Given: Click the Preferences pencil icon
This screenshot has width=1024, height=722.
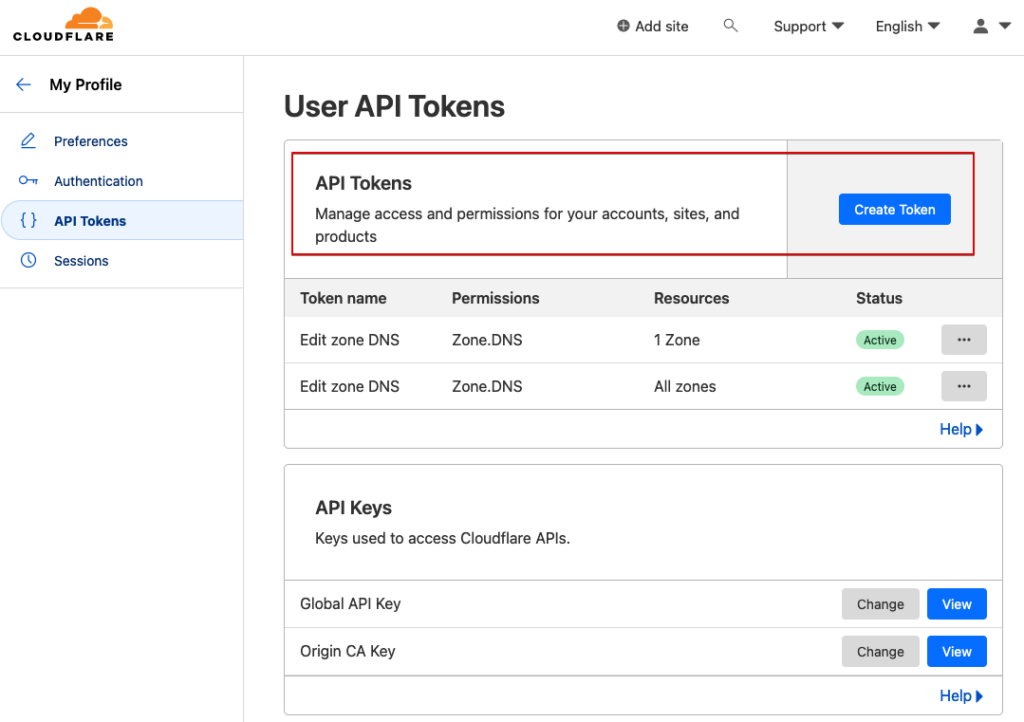Looking at the screenshot, I should 28,141.
